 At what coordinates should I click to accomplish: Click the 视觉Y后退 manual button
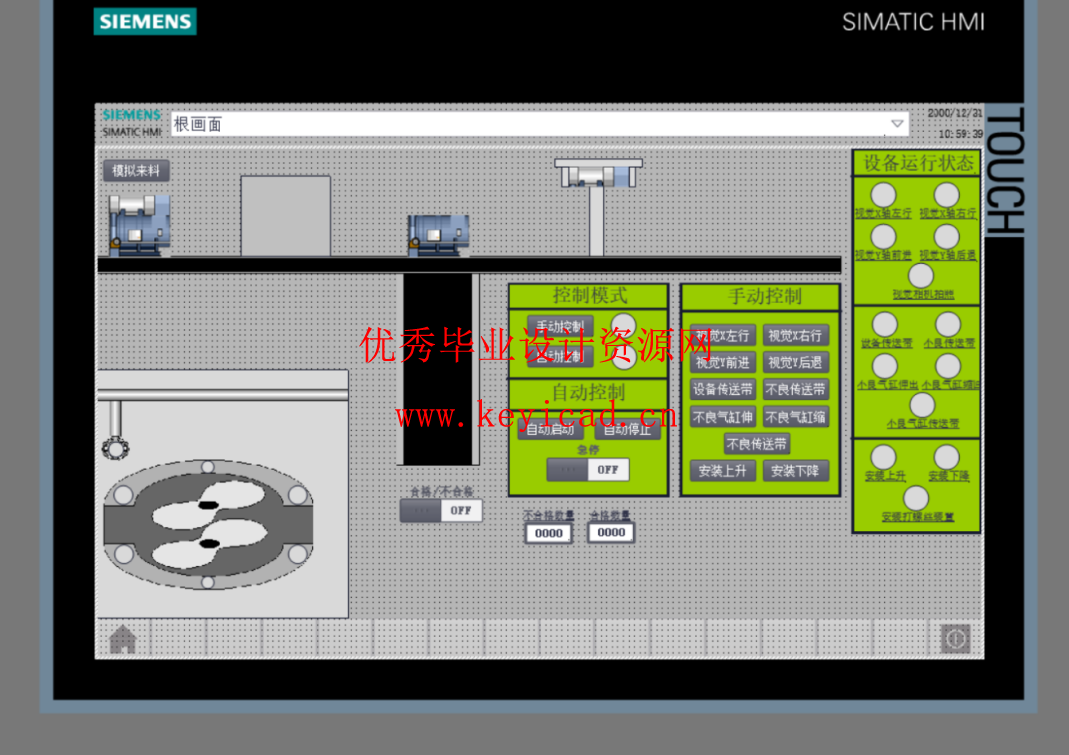click(796, 363)
